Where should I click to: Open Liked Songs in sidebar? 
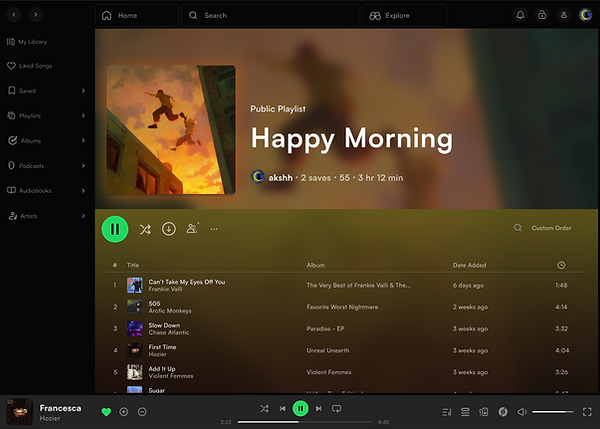tap(29, 66)
